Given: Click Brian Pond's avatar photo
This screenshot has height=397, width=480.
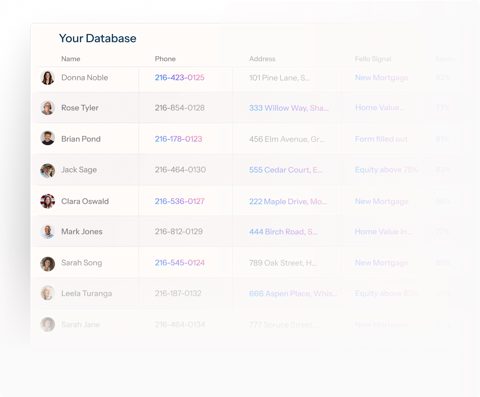Looking at the screenshot, I should coord(48,138).
